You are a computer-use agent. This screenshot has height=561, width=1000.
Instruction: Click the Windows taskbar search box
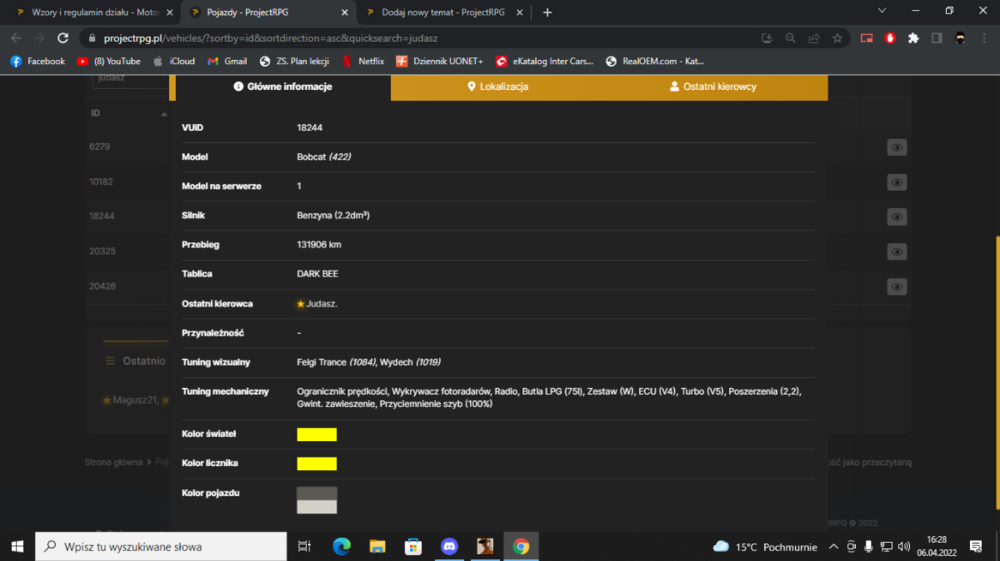pos(161,546)
